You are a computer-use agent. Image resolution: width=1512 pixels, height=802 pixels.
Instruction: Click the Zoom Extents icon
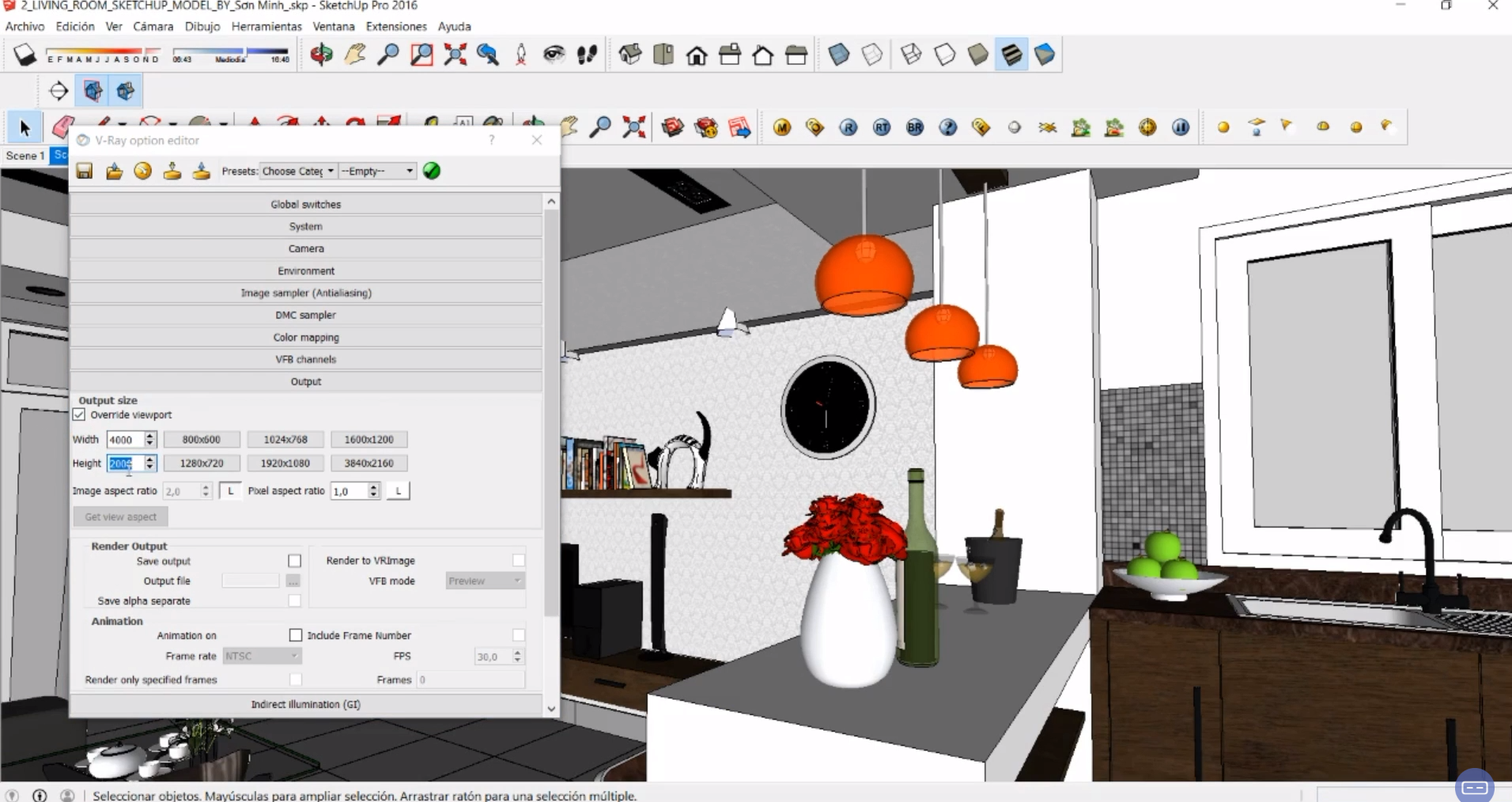coord(455,55)
